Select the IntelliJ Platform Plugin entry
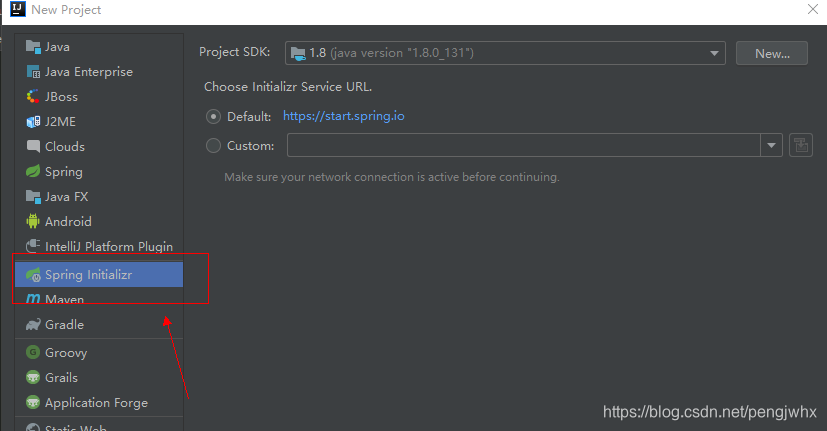This screenshot has width=827, height=431. pos(99,246)
